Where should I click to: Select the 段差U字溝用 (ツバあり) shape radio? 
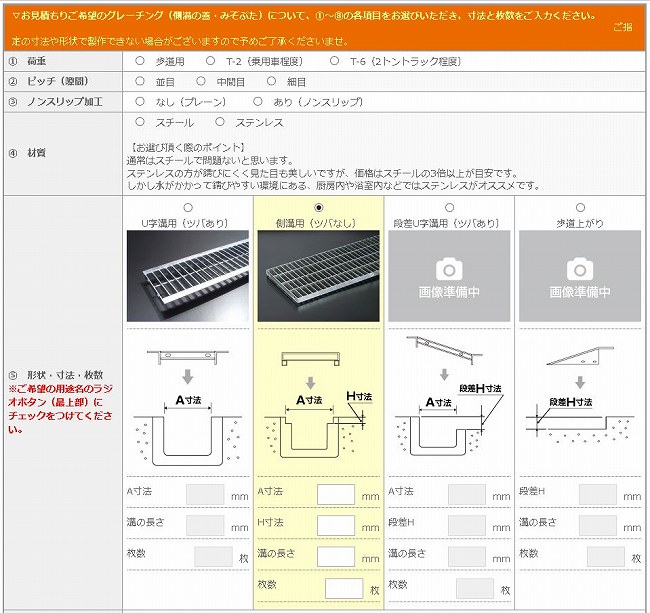(x=449, y=207)
